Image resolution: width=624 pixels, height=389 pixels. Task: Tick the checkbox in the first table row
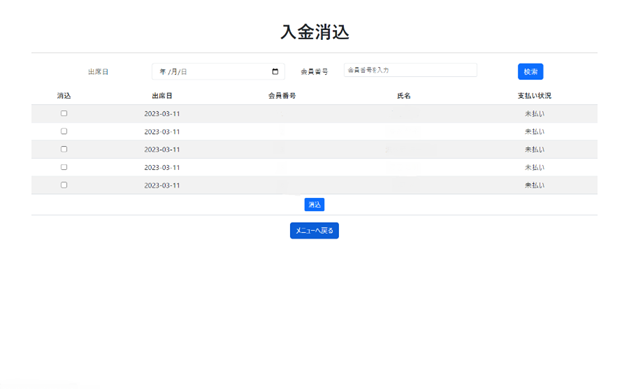pos(64,113)
